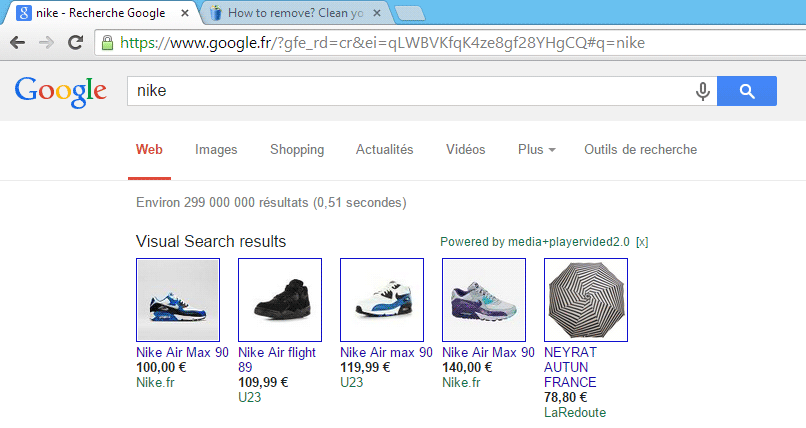Switch to the 'How to remove? Clean yo' tab

pos(295,13)
